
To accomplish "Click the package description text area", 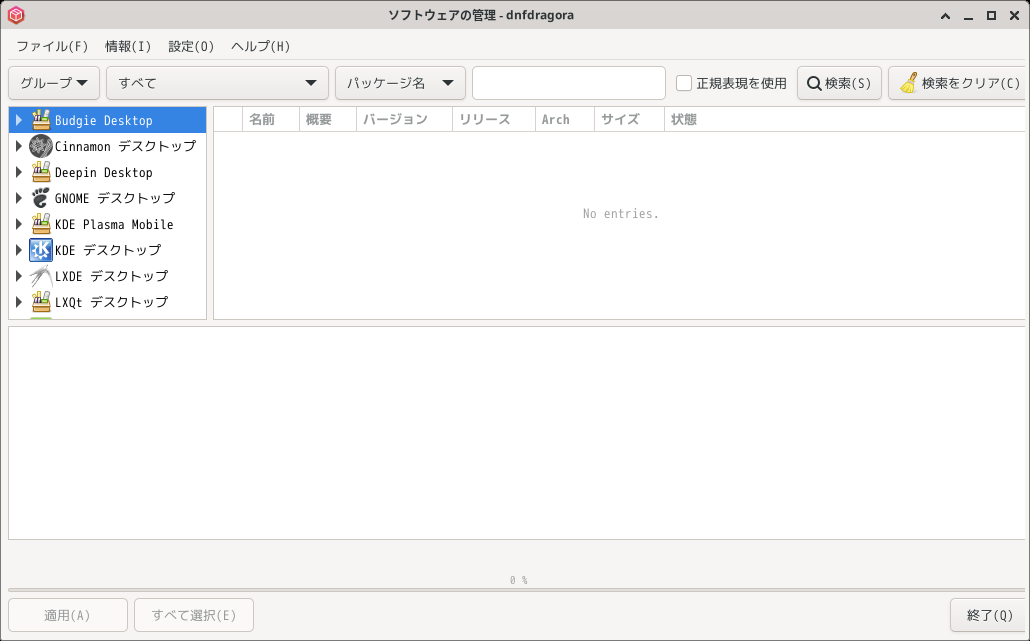I will pos(516,433).
